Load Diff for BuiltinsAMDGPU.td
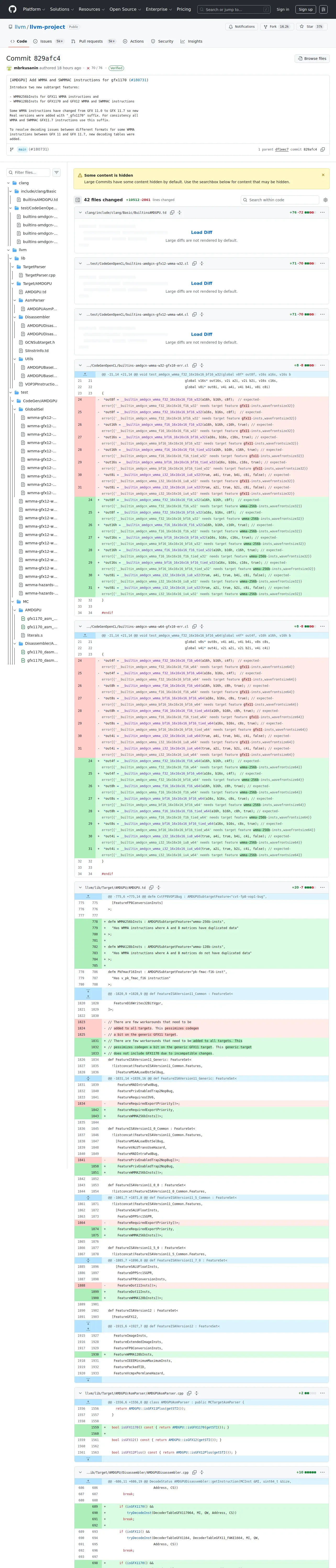 tap(201, 233)
